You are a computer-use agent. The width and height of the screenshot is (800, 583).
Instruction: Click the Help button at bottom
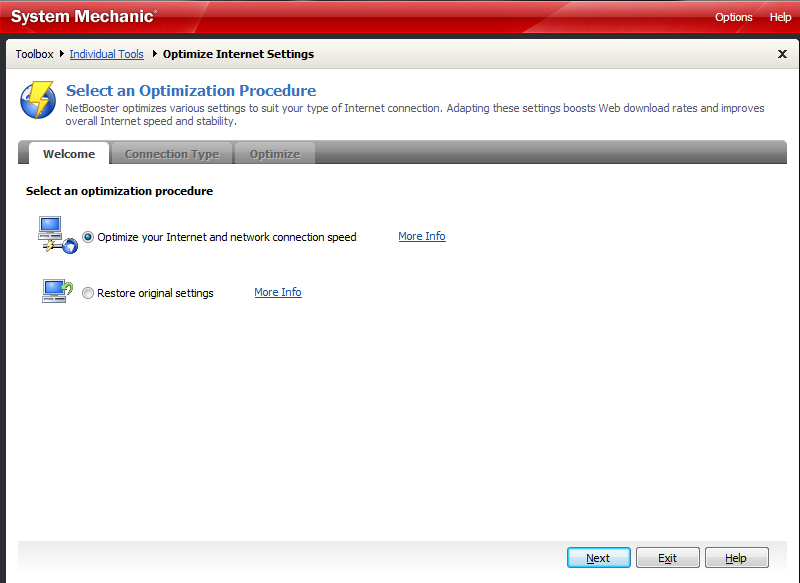click(x=736, y=557)
